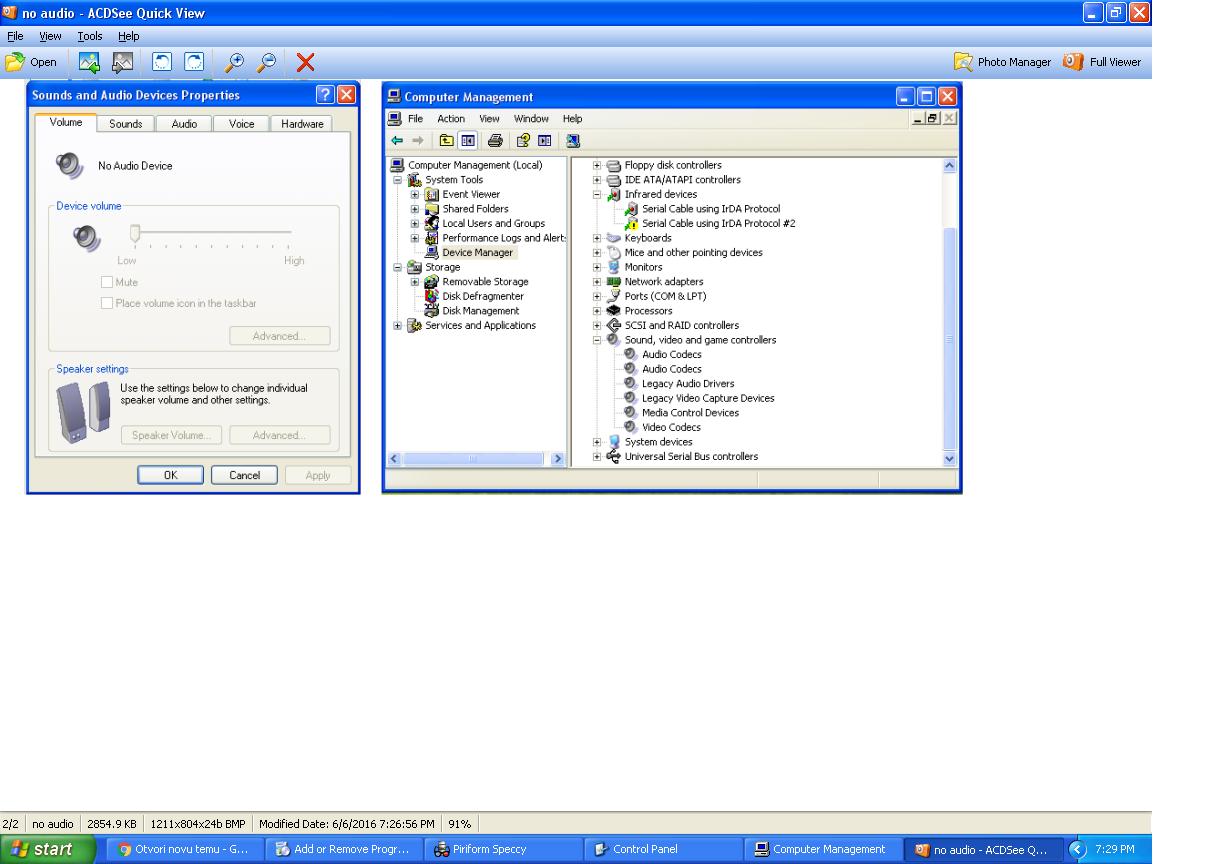Click the speaker icon beside No Audio Device
The image size is (1211, 864).
point(67,165)
